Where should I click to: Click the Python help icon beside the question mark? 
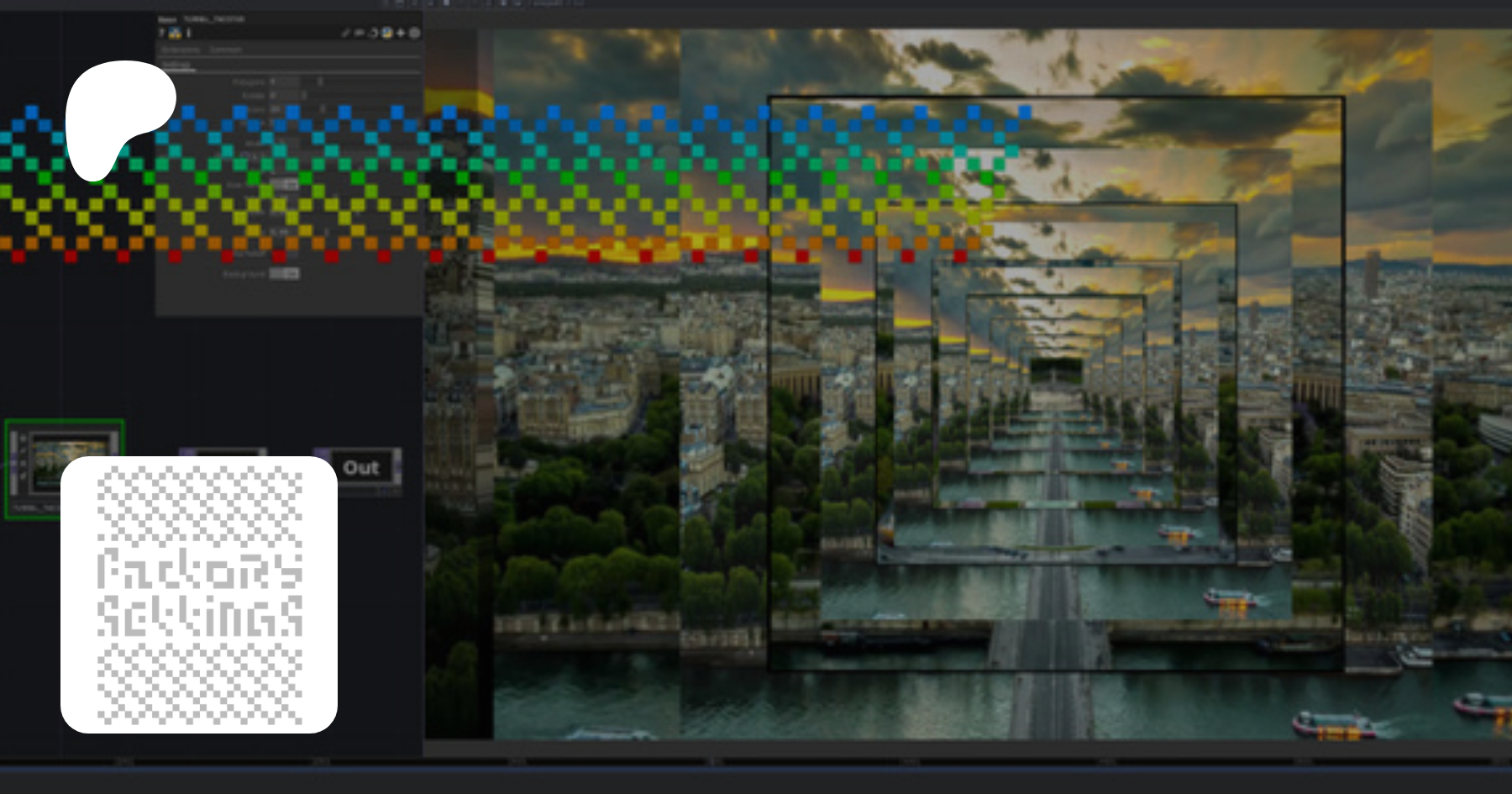tap(175, 33)
